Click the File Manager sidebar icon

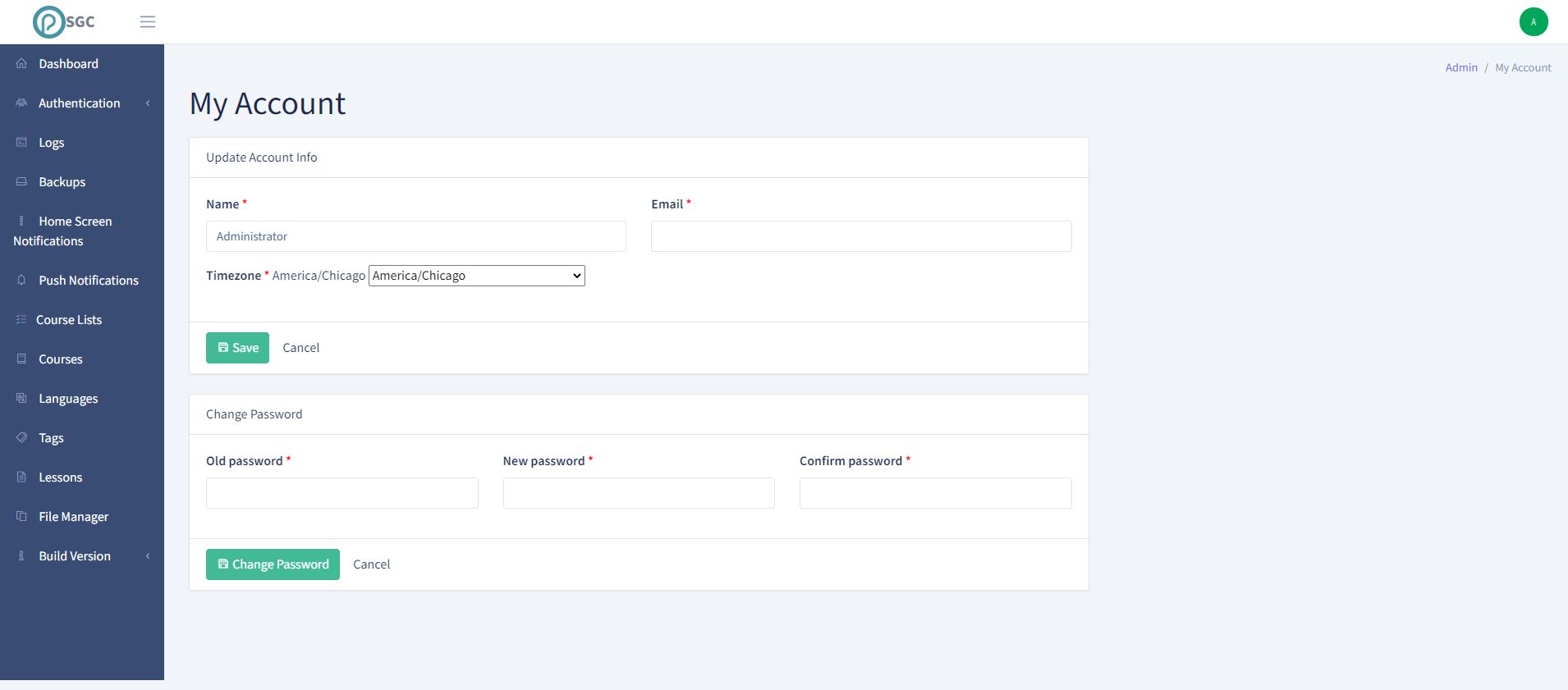(21, 517)
